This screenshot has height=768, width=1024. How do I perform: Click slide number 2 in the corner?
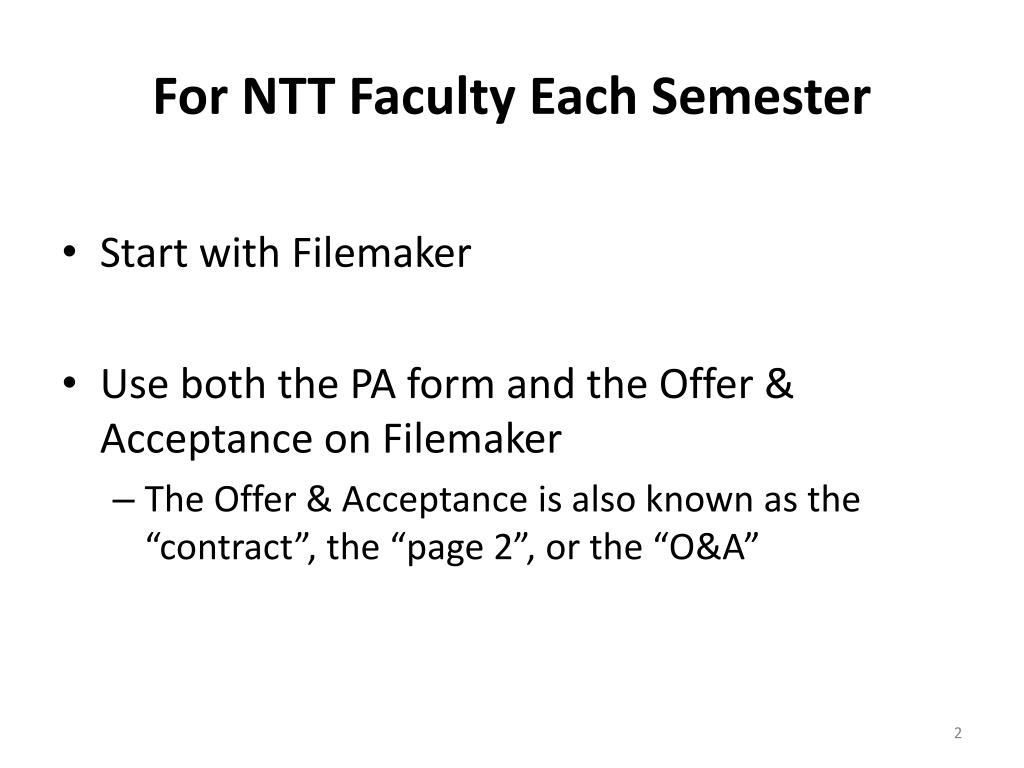coord(957,733)
